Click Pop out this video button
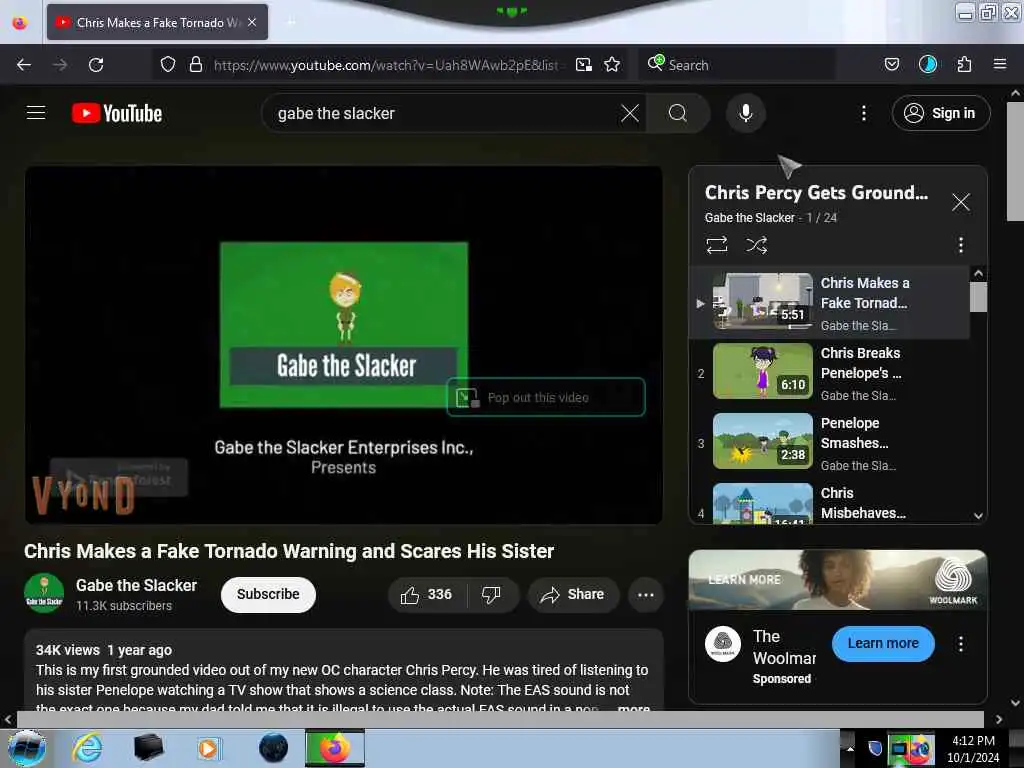 click(x=546, y=398)
